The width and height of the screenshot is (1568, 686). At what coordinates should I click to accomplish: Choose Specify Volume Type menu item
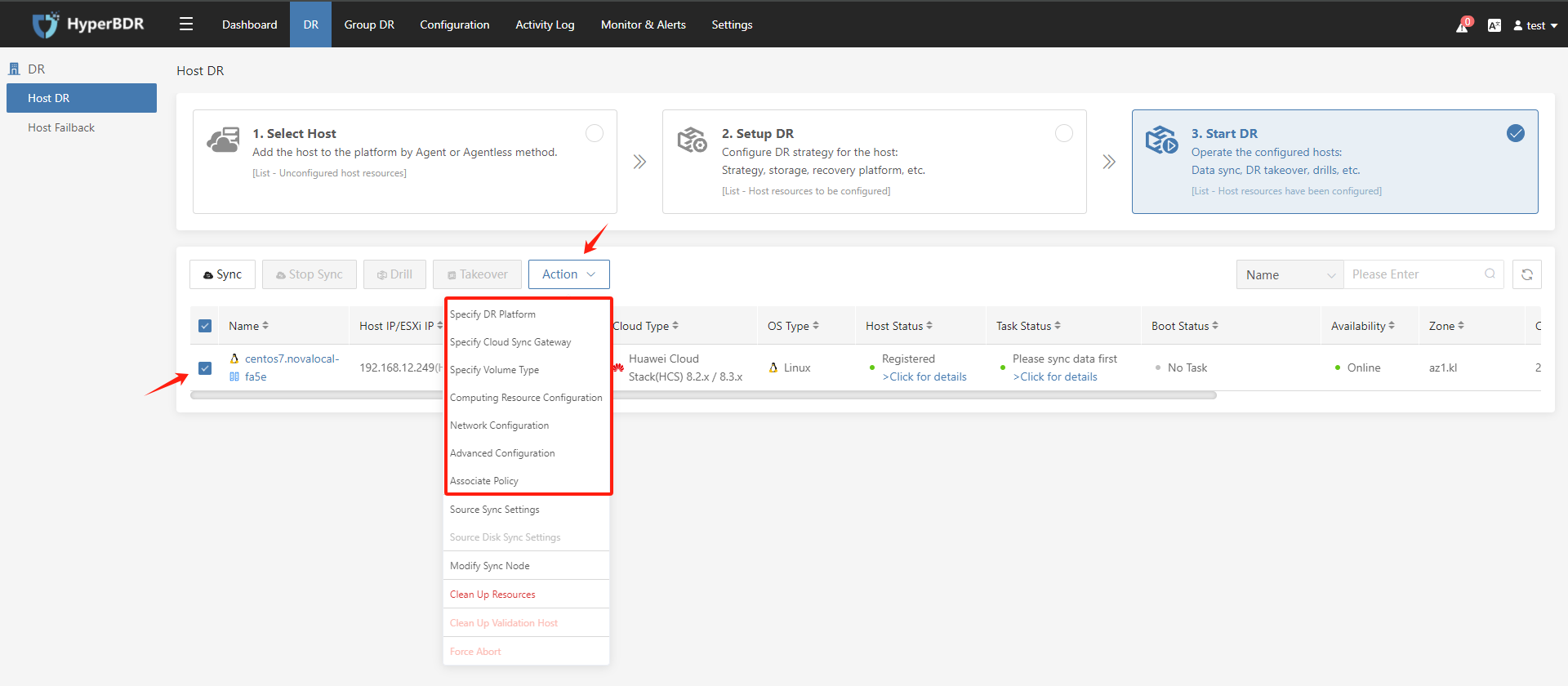[527, 370]
